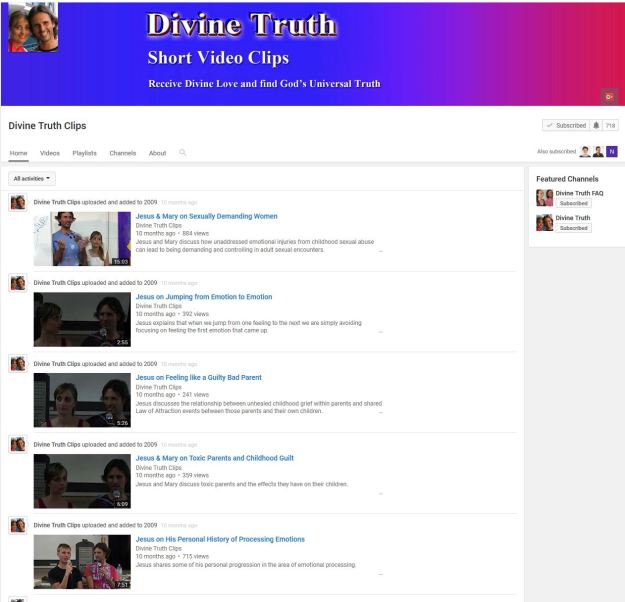Expand description of Toxic Parents video
This screenshot has width=625, height=602.
[381, 493]
